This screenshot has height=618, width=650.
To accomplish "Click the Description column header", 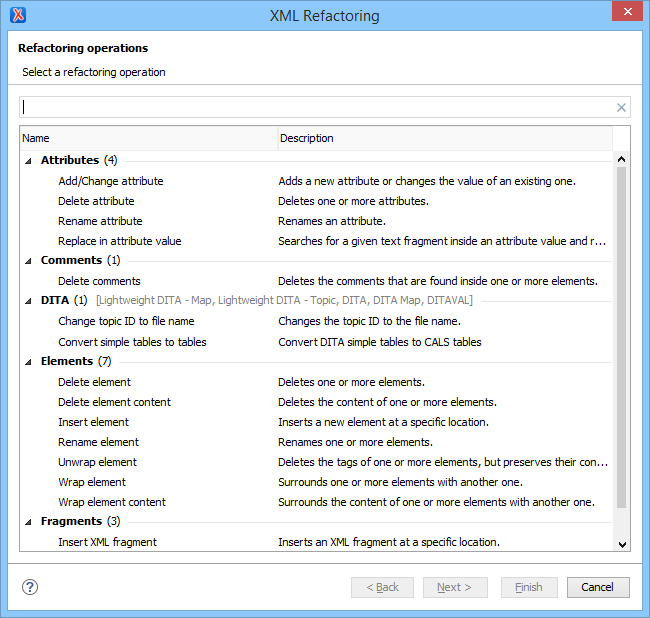I will [x=444, y=138].
